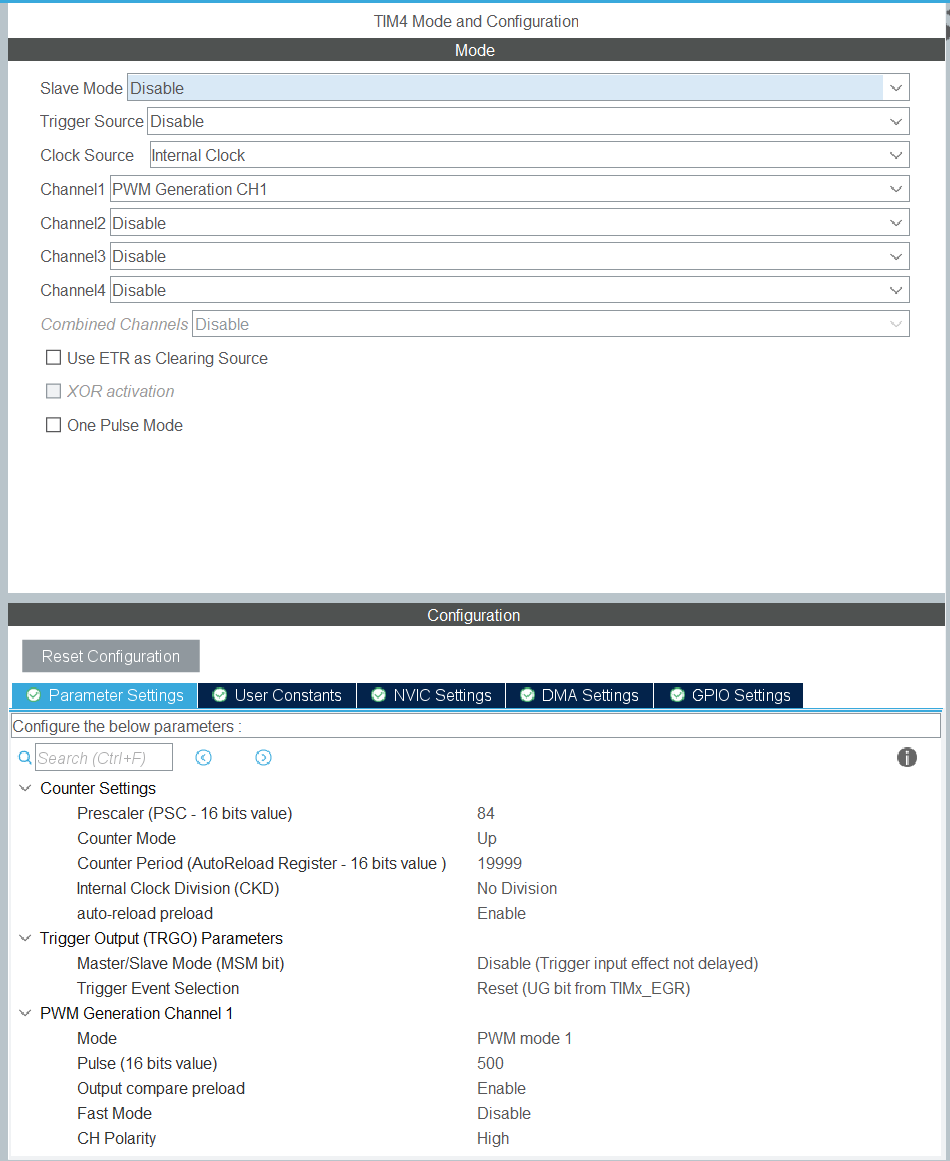Collapse PWM Generation Channel 1 group
950x1161 pixels.
[x=25, y=1013]
